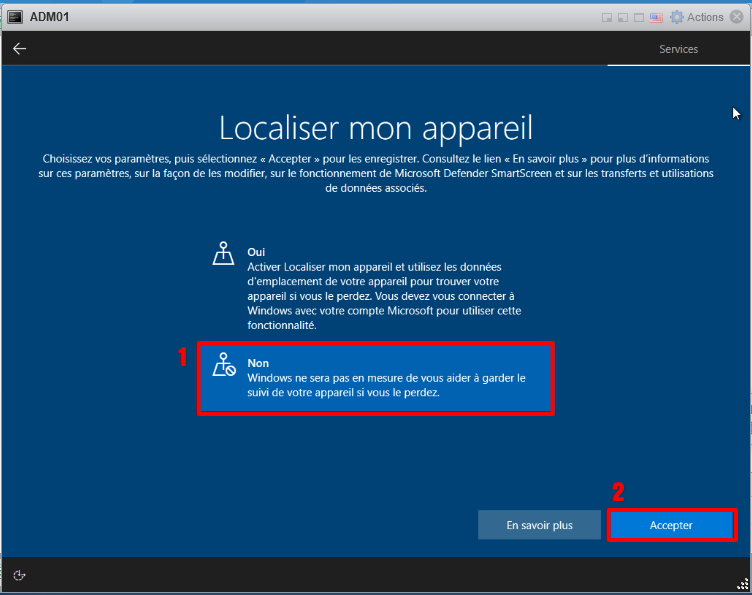The width and height of the screenshot is (752, 595).
Task: Click the Actions gear icon
Action: coord(677,17)
